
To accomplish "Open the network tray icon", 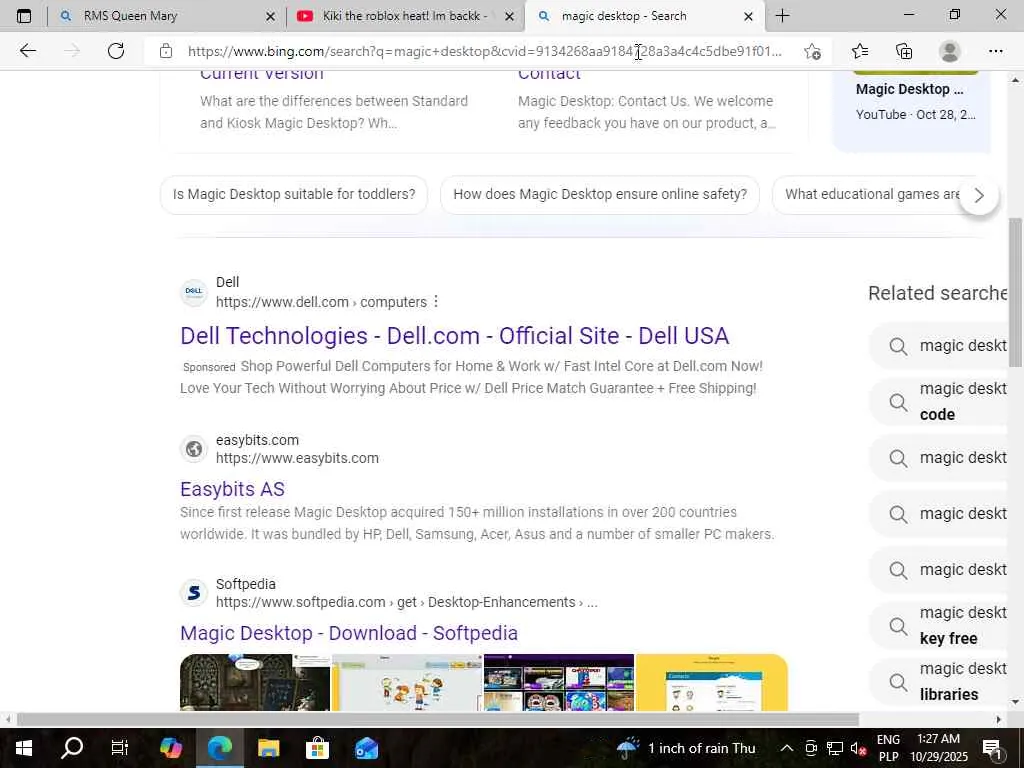I will point(835,748).
